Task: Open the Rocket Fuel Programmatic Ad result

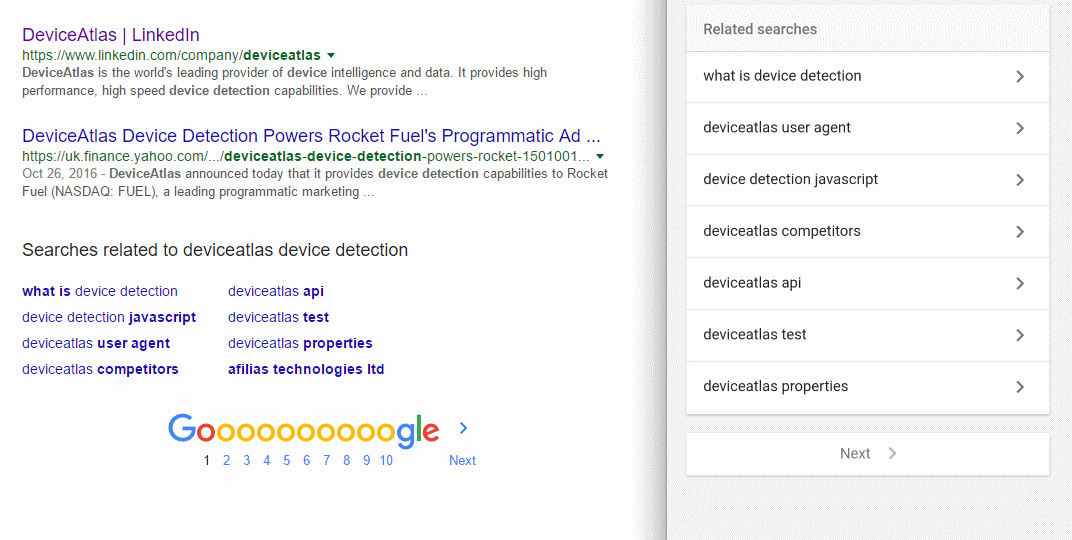Action: pos(311,136)
